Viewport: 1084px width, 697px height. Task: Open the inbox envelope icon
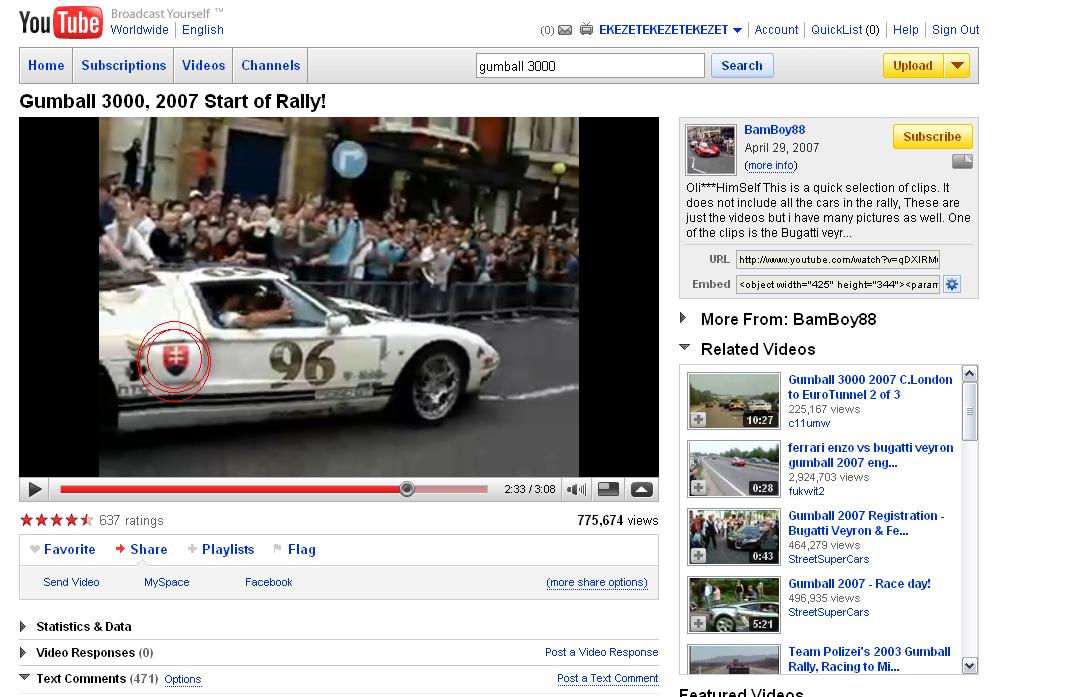point(566,30)
